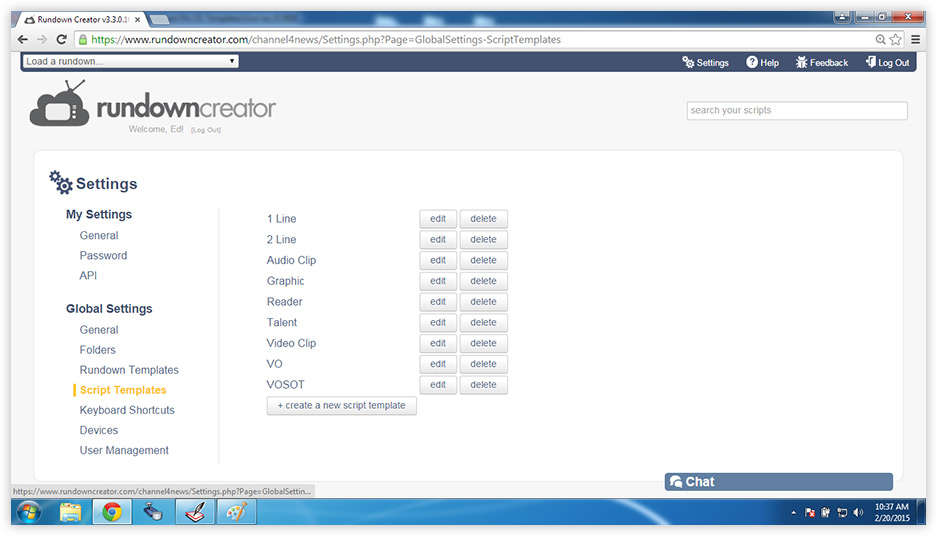The width and height of the screenshot is (937, 536).
Task: Click the zoom magnifier icon in address bar
Action: tap(880, 39)
